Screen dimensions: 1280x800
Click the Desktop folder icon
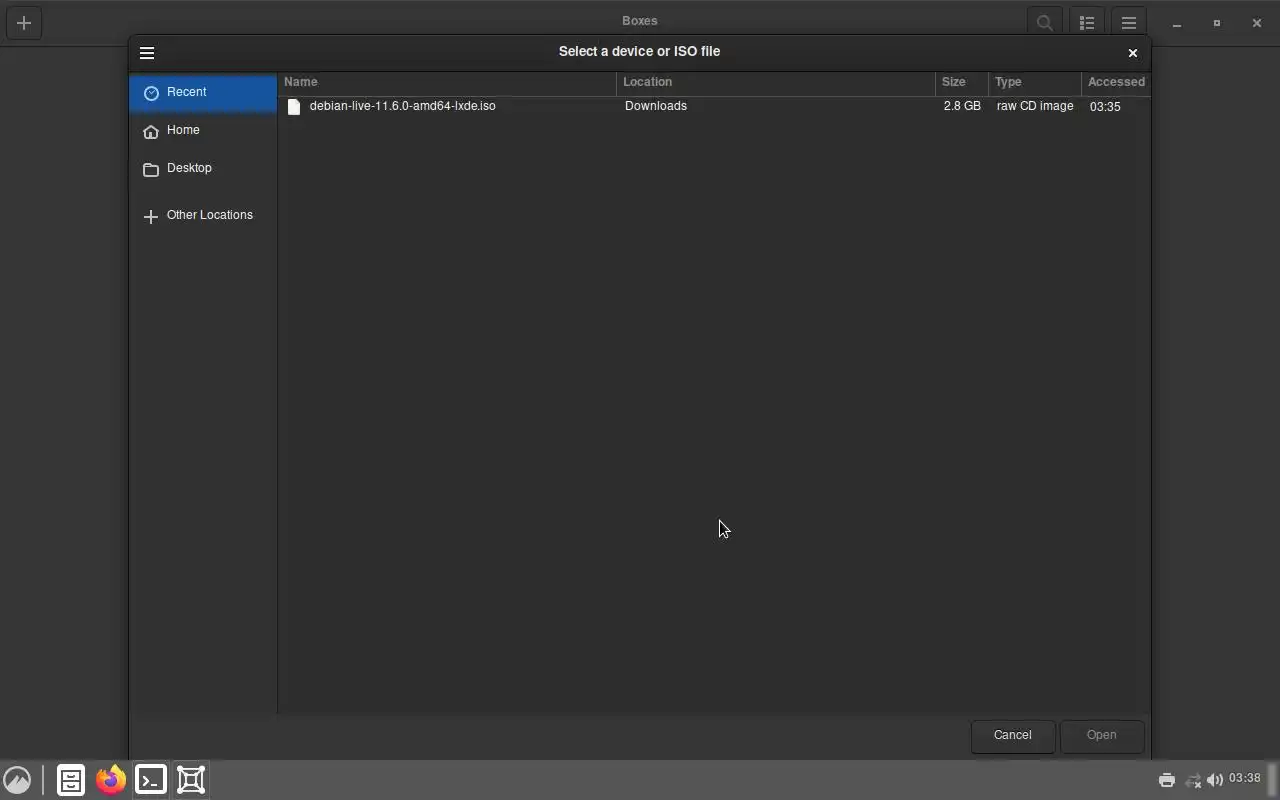(x=151, y=170)
